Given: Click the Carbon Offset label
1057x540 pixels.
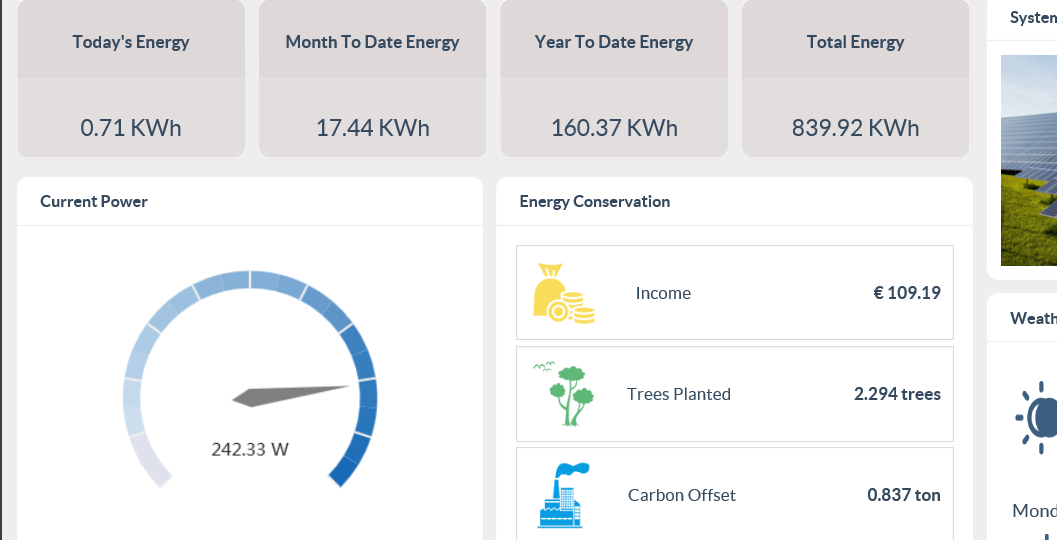Looking at the screenshot, I should [682, 495].
